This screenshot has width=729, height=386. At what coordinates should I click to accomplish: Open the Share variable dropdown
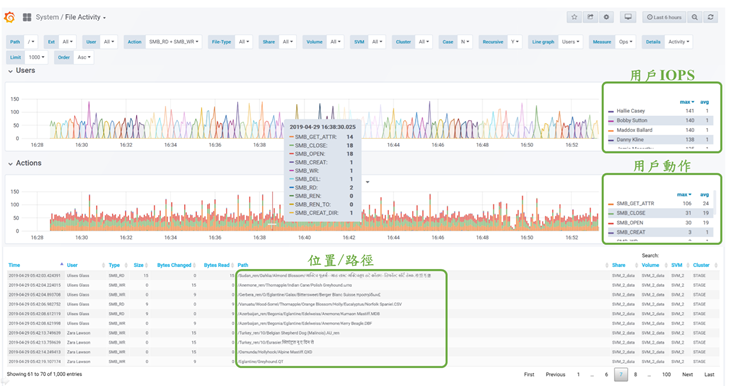tap(288, 42)
